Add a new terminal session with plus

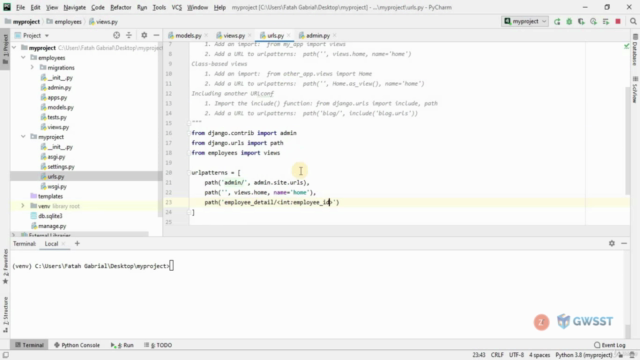(x=77, y=244)
